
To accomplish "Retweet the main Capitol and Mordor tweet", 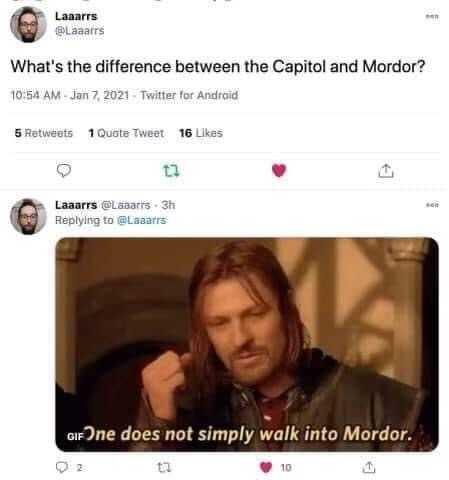I will point(171,171).
